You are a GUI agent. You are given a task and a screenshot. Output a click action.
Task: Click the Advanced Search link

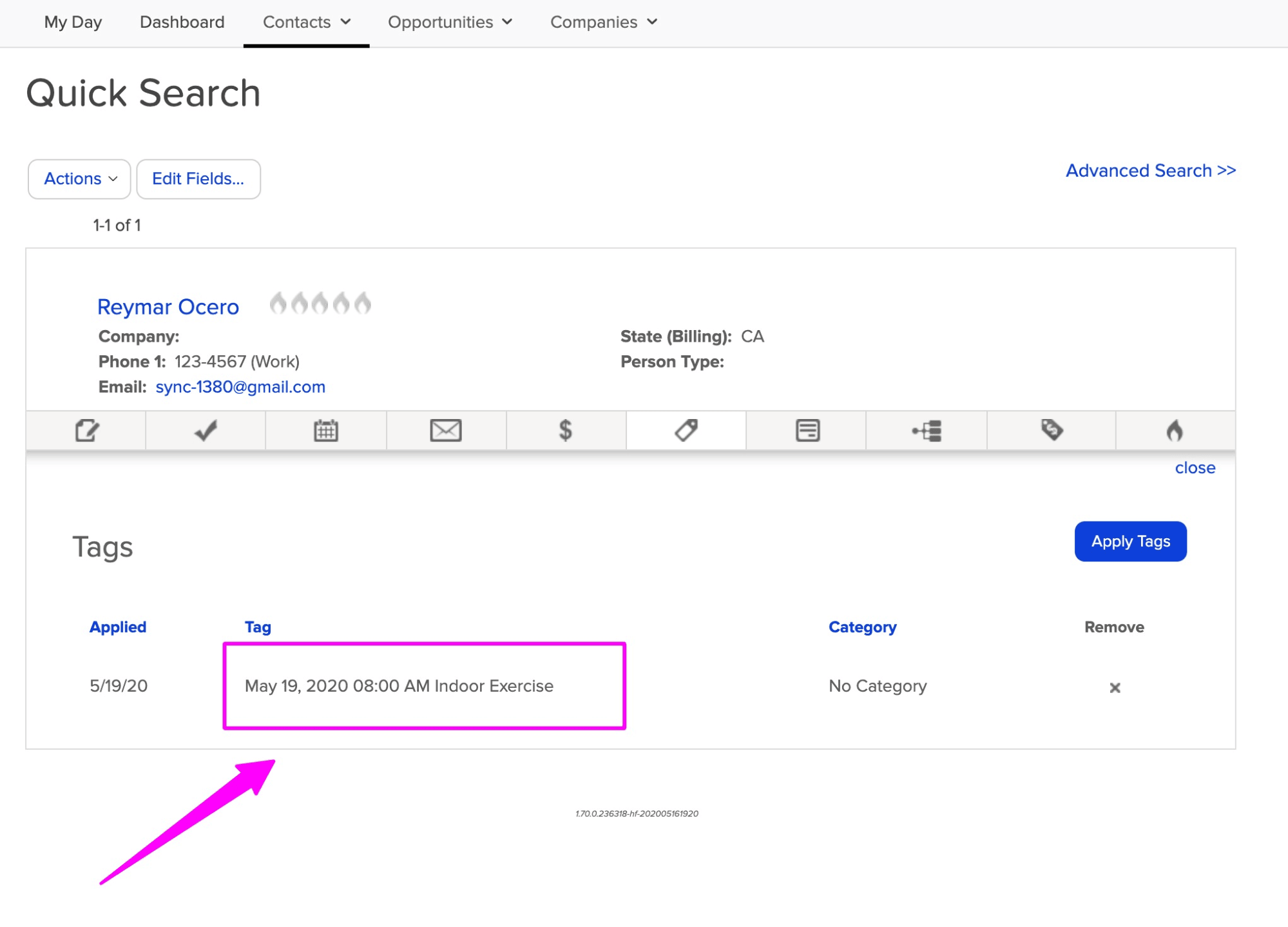coord(1150,169)
